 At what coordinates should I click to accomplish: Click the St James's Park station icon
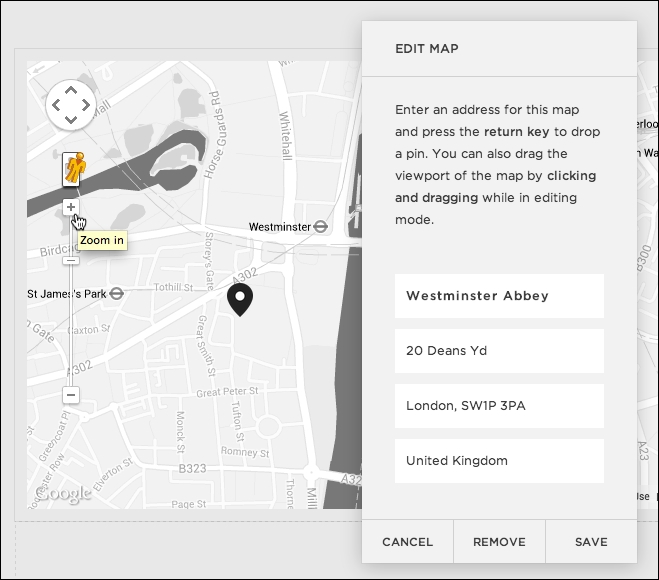coord(116,293)
